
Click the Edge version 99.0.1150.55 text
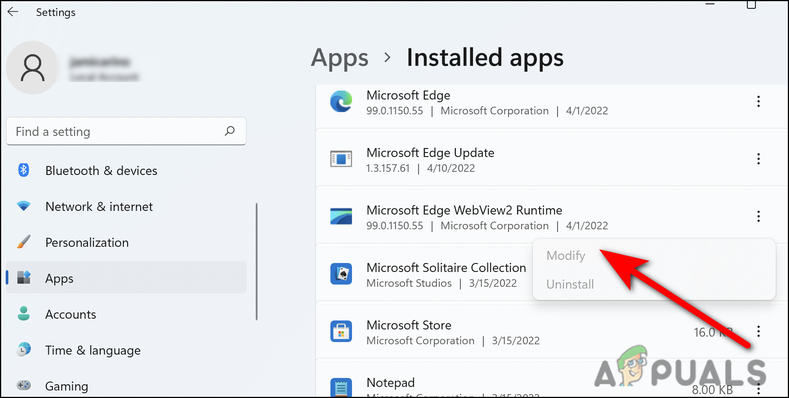coord(394,111)
